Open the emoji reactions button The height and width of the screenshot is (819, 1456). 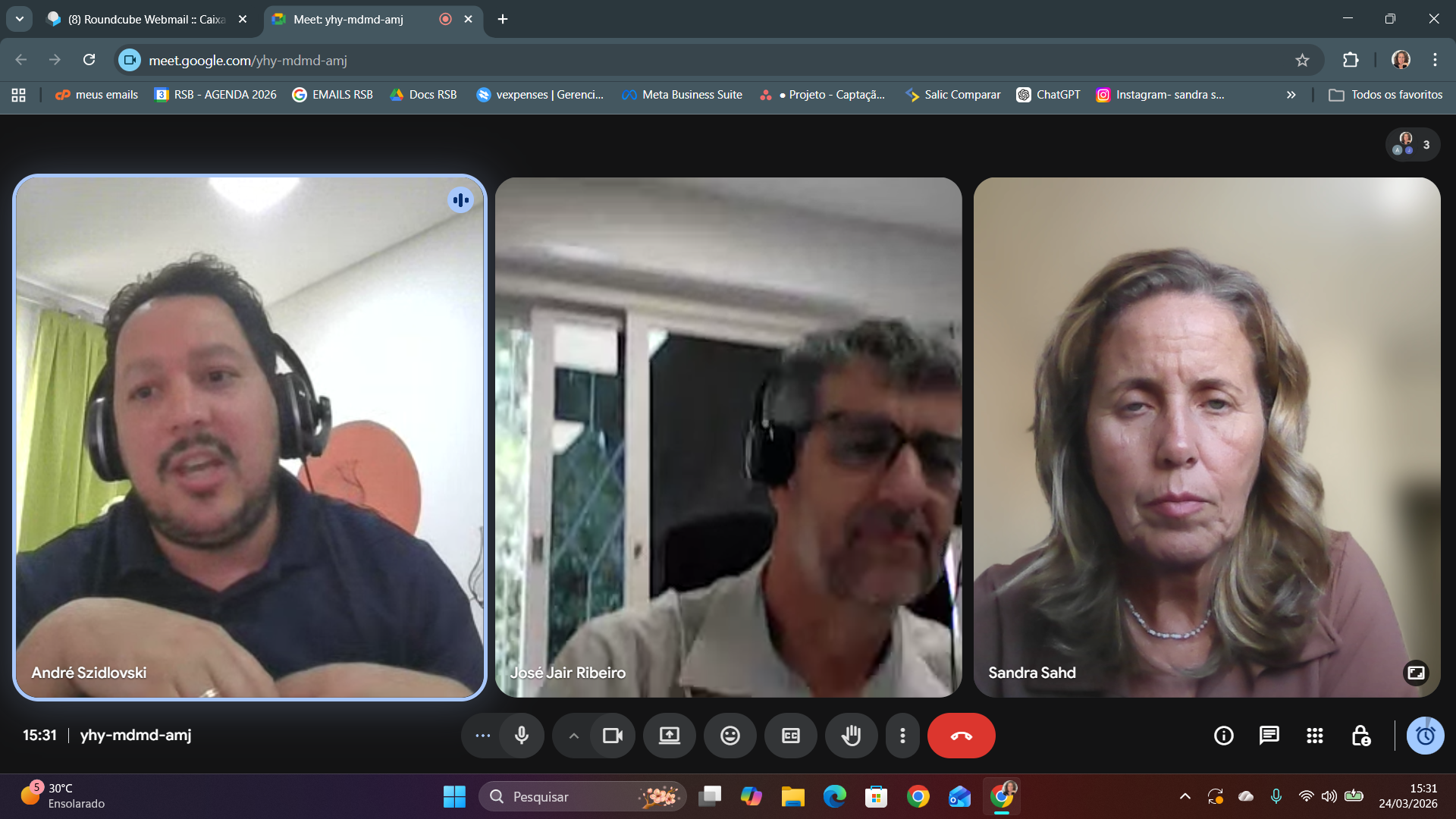tap(730, 736)
